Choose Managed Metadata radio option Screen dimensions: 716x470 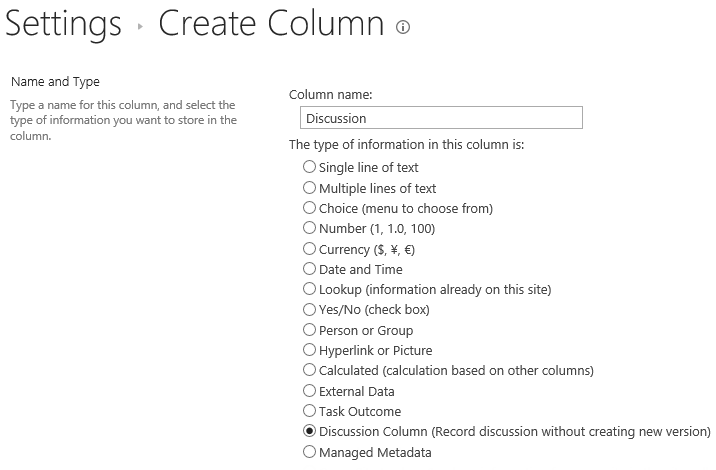click(310, 452)
